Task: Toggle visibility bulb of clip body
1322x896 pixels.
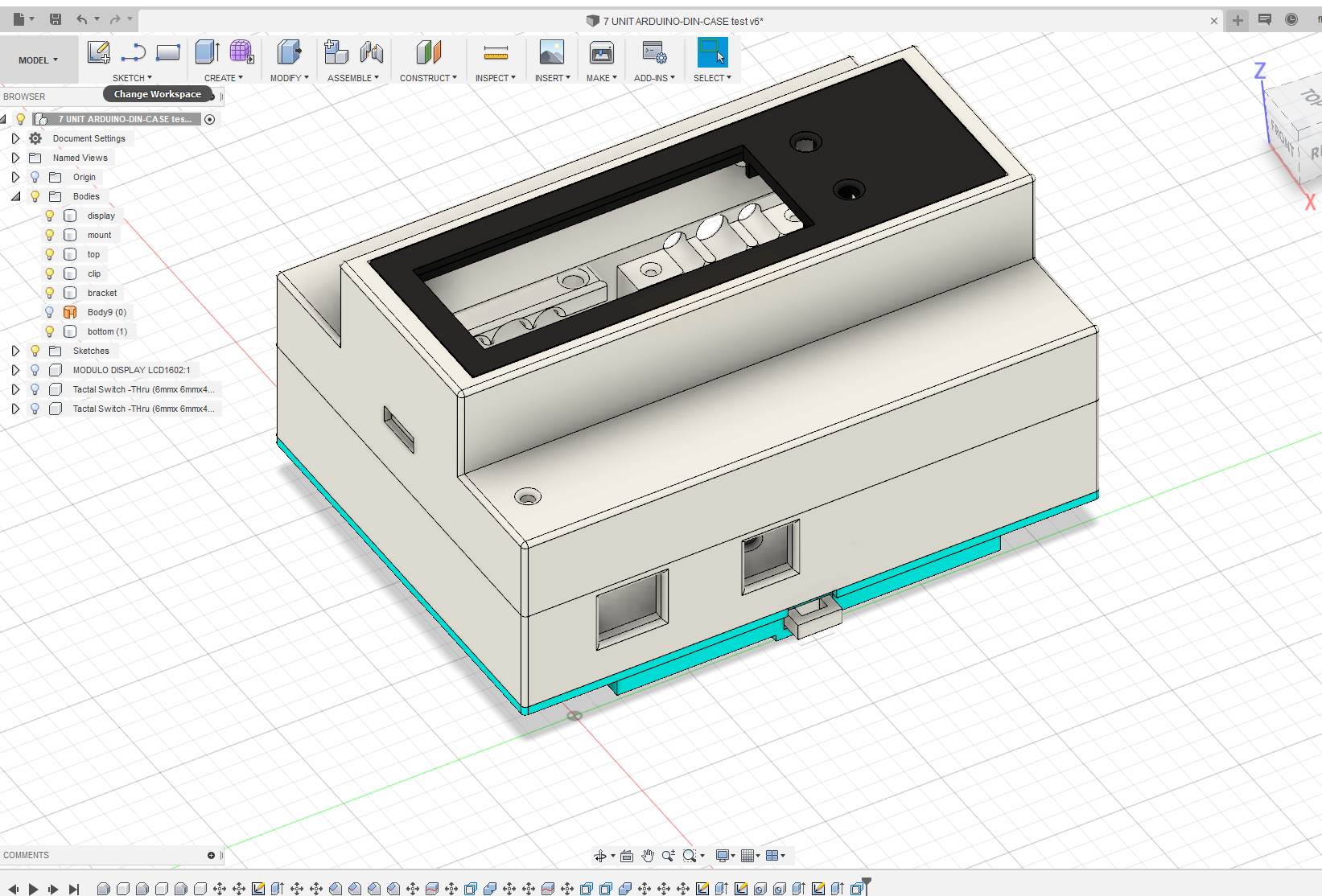Action: click(x=49, y=273)
